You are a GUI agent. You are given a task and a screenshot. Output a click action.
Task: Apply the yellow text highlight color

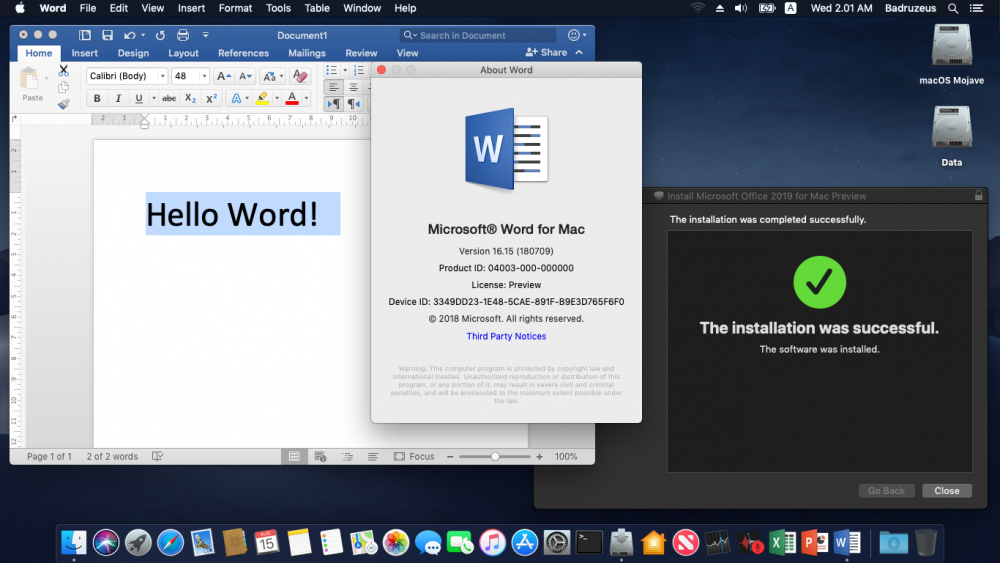(x=262, y=98)
